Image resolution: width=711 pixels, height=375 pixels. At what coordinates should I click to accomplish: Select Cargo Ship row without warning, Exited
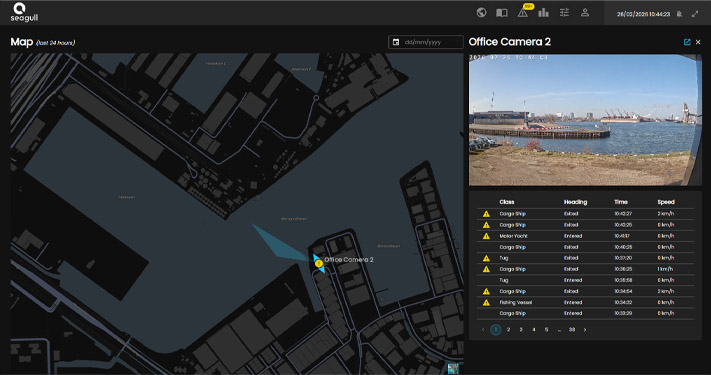coord(585,247)
